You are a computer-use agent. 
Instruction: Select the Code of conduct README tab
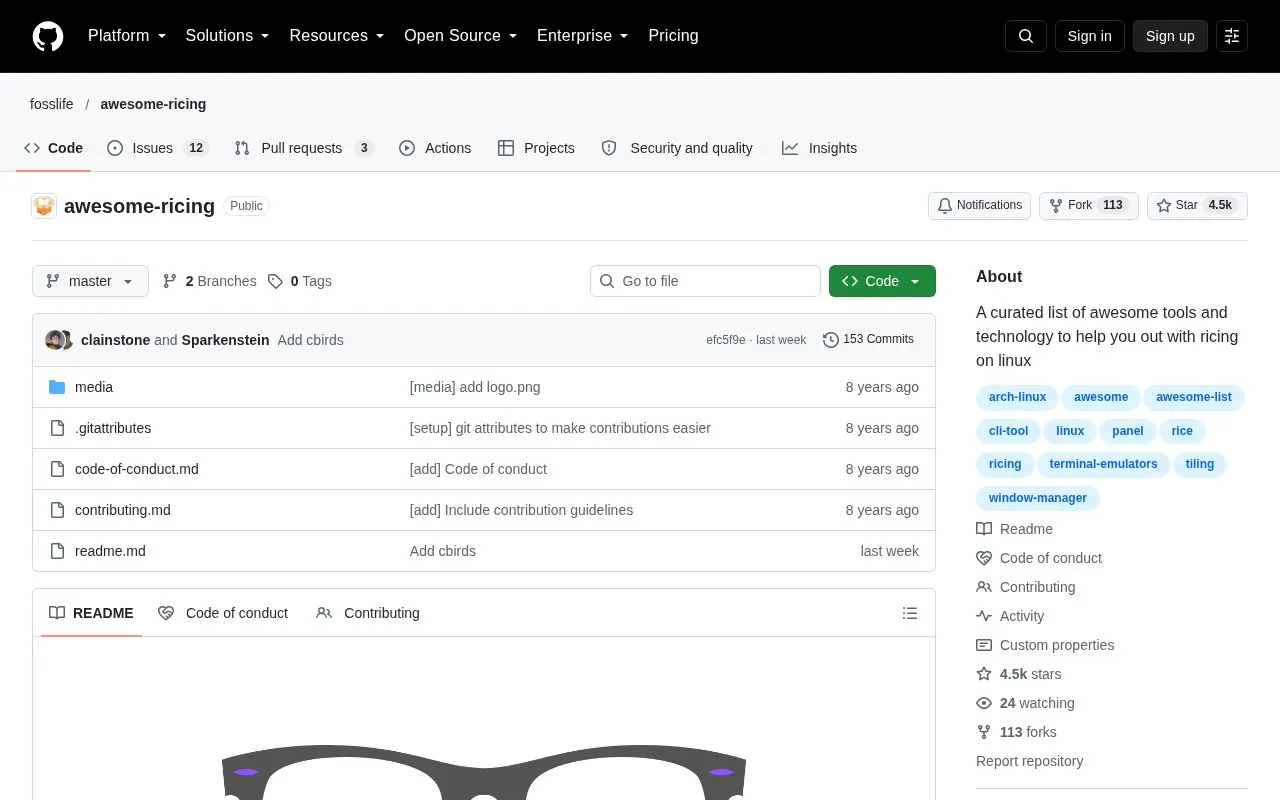(x=223, y=613)
